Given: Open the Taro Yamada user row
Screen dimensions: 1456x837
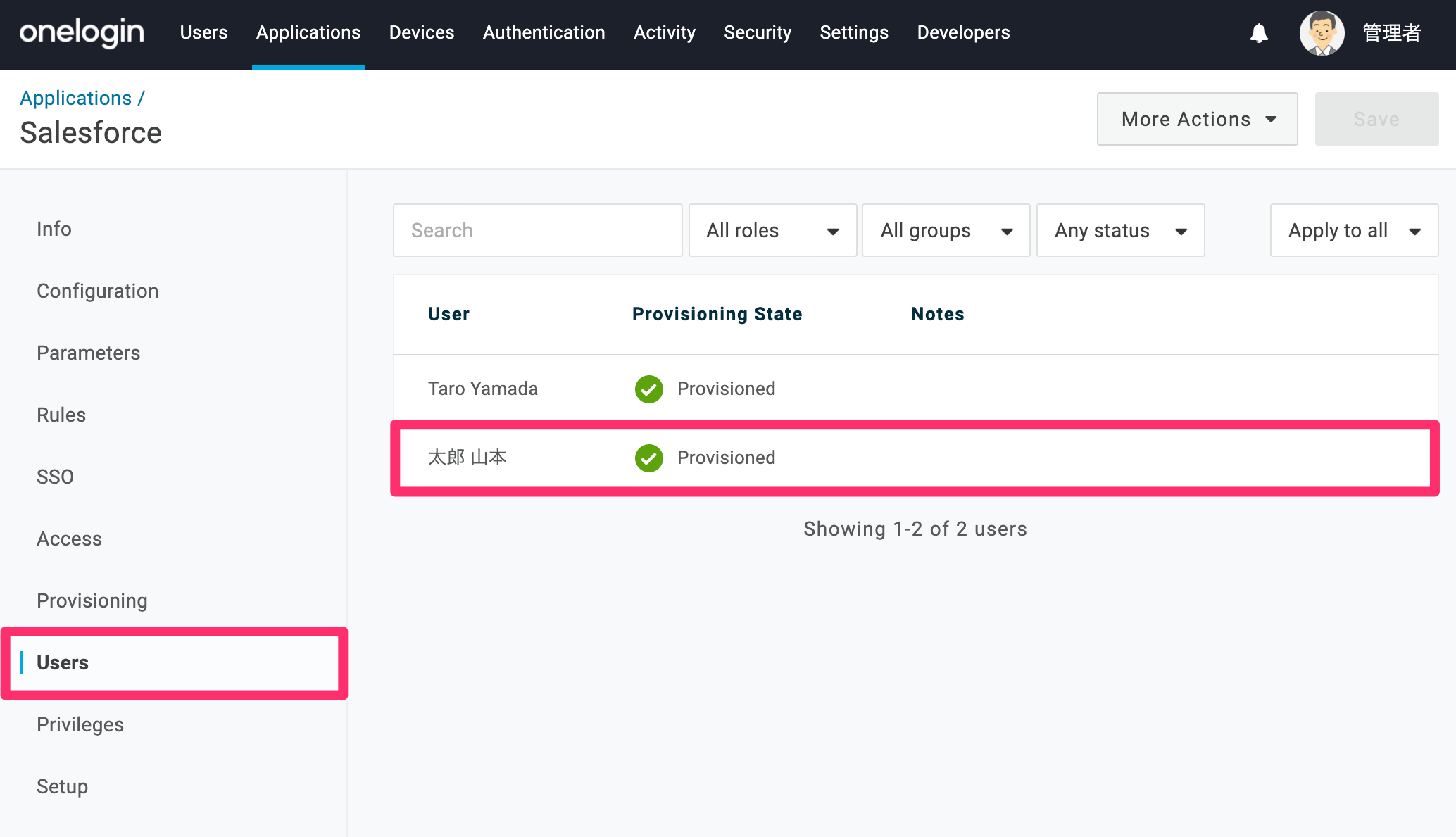Looking at the screenshot, I should pyautogui.click(x=915, y=389).
